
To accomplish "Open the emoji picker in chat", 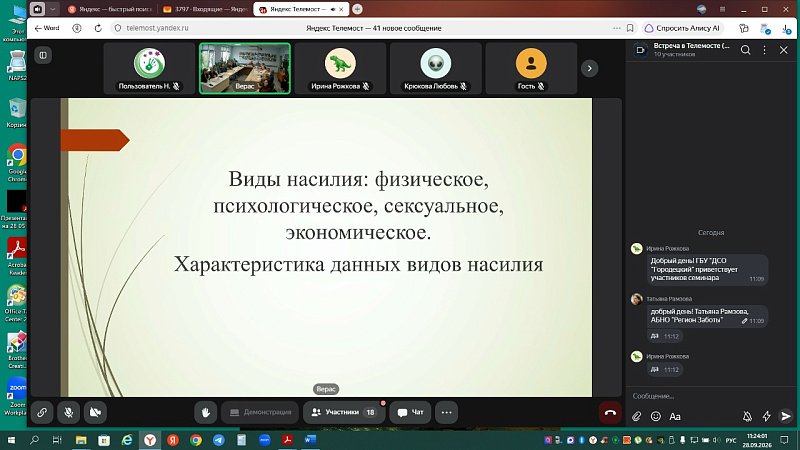I will coord(656,416).
